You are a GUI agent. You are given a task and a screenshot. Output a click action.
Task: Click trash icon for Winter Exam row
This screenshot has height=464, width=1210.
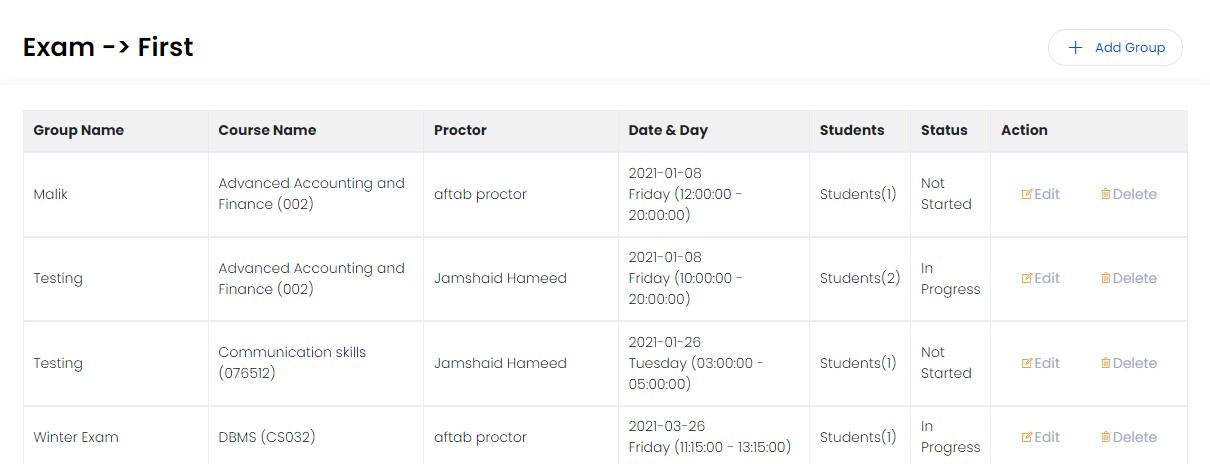(x=1105, y=438)
